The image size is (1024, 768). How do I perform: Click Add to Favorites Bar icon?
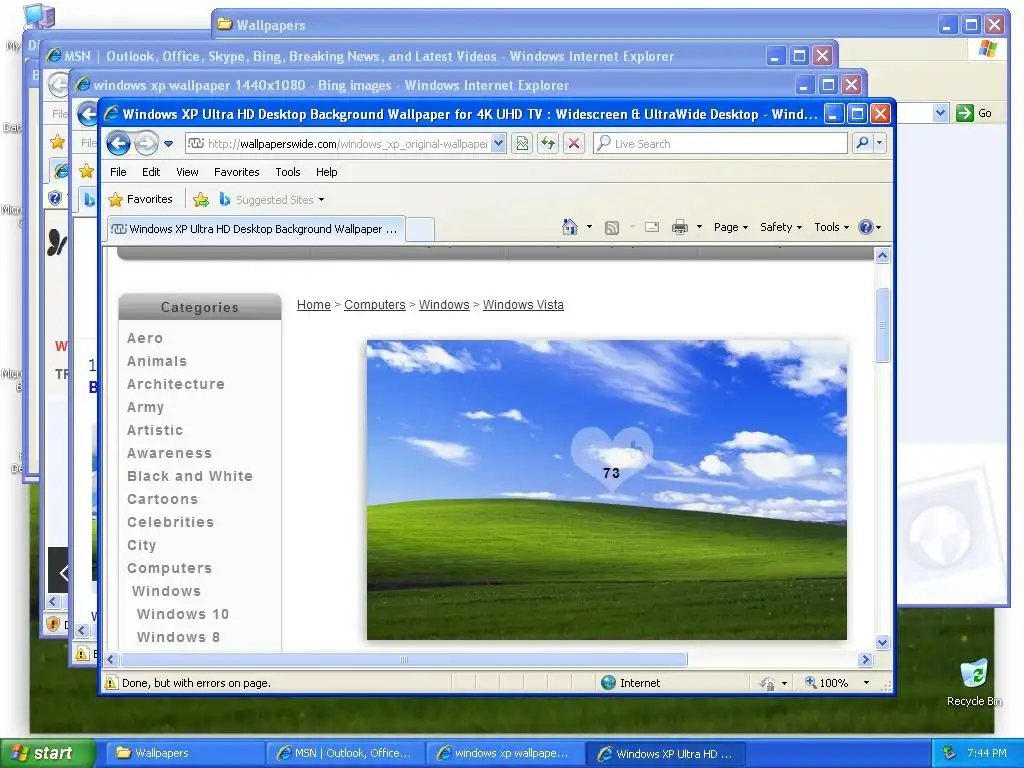(201, 200)
